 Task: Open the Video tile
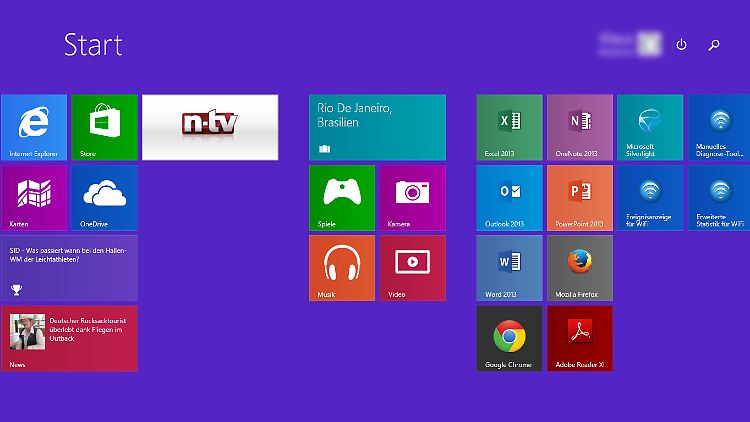(x=413, y=268)
